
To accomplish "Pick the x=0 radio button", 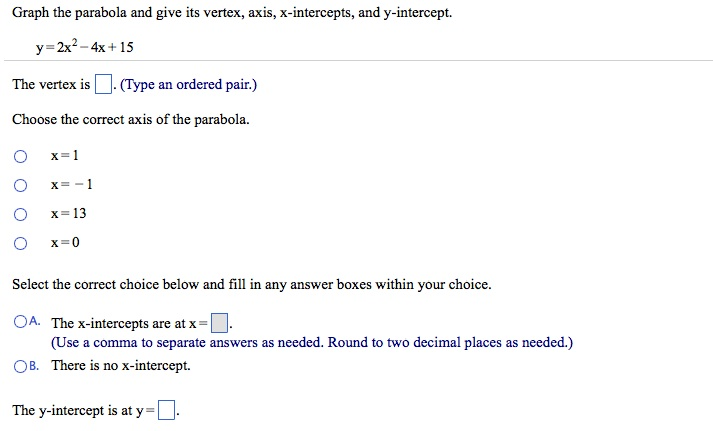I will click(20, 243).
